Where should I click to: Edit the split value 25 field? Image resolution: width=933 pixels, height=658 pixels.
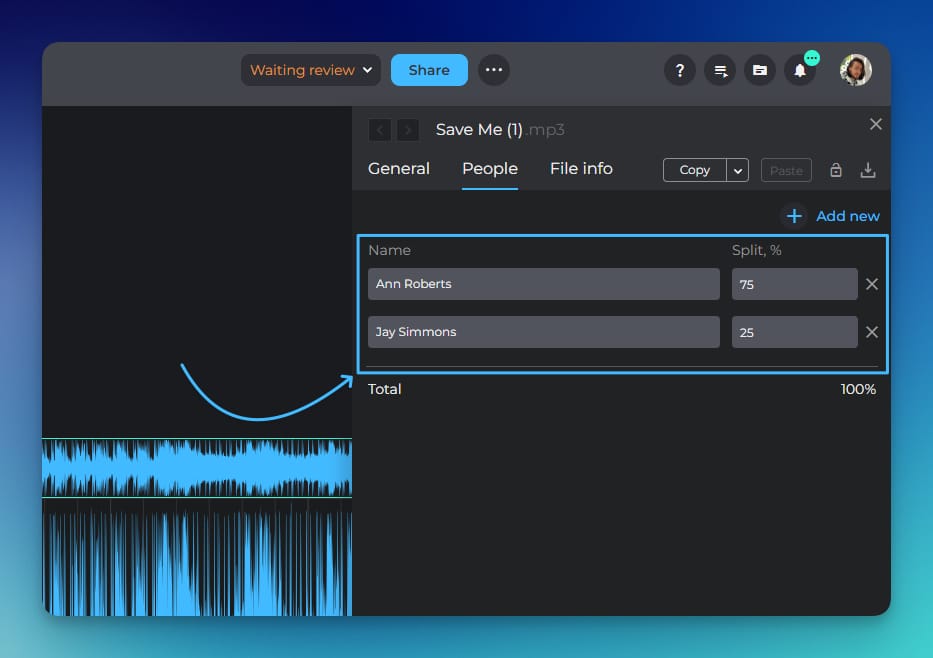click(794, 332)
